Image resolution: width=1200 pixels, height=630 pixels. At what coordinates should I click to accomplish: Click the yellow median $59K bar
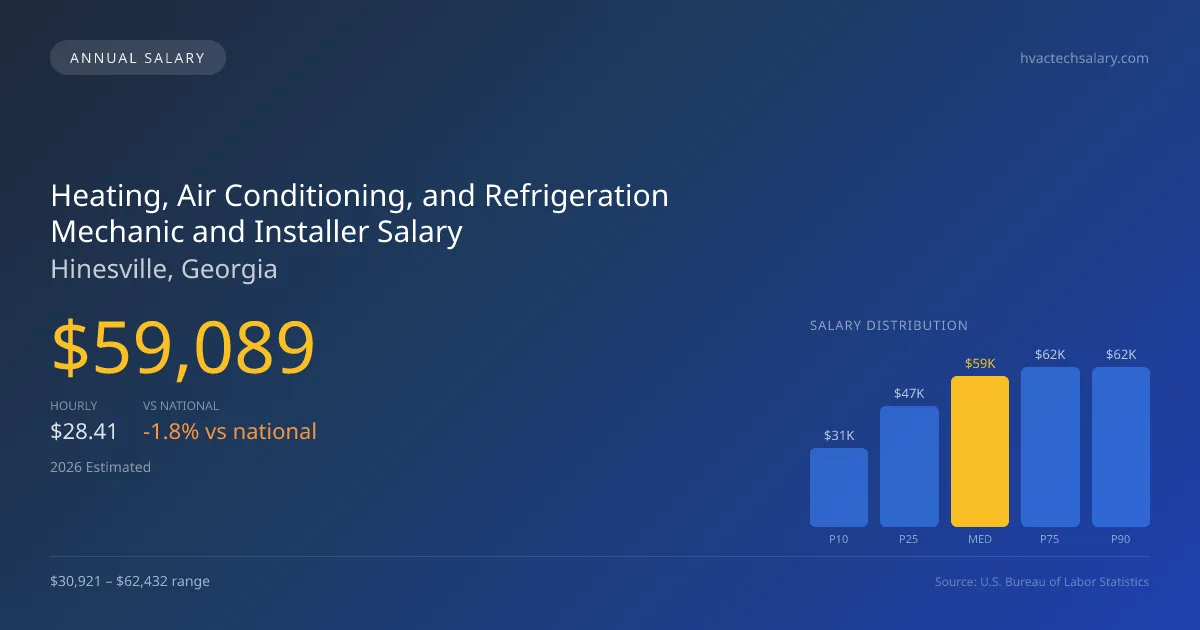[980, 451]
